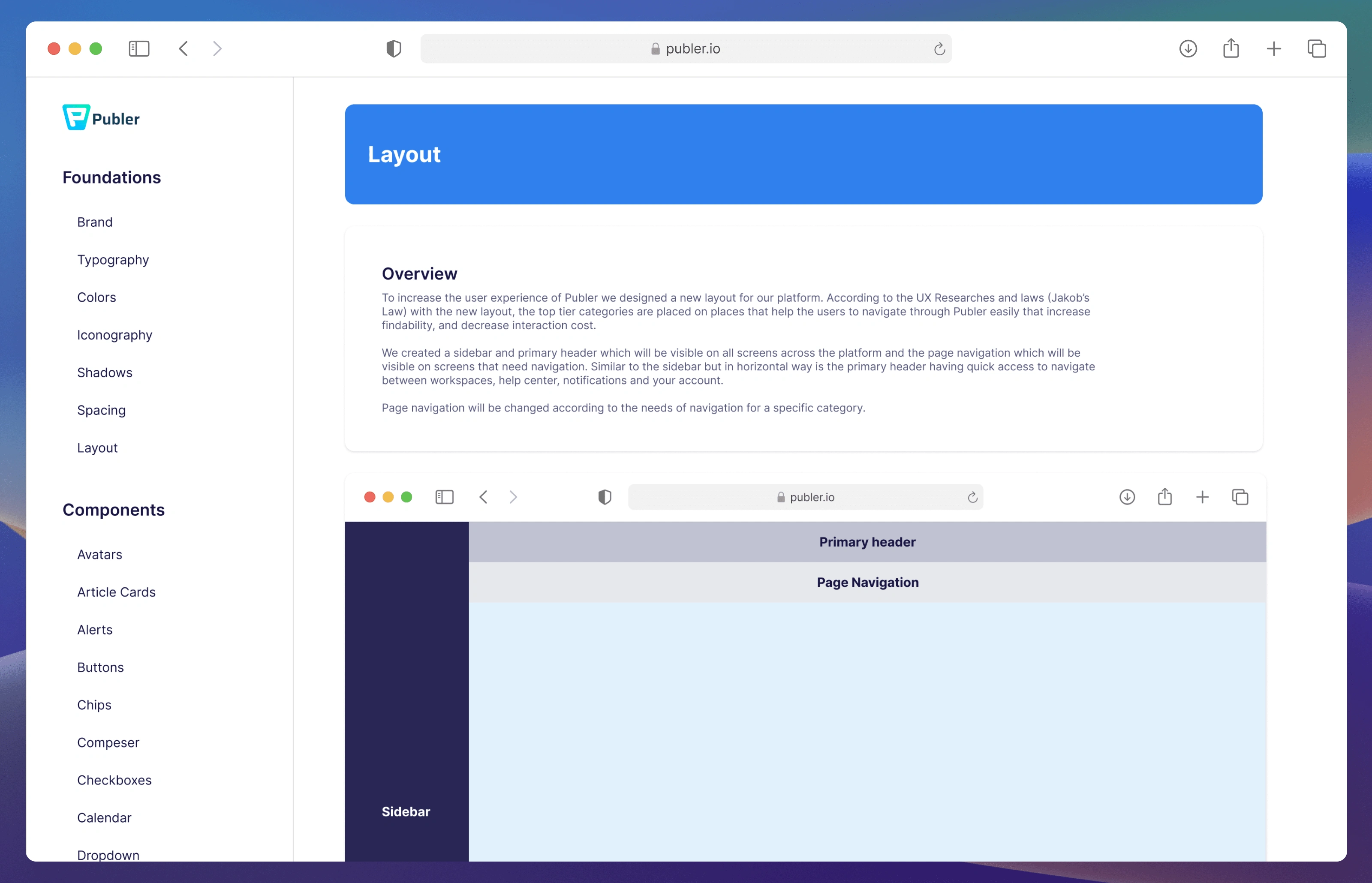The height and width of the screenshot is (883, 1372).
Task: Click the back arrow in top browser toolbar
Action: pos(184,49)
